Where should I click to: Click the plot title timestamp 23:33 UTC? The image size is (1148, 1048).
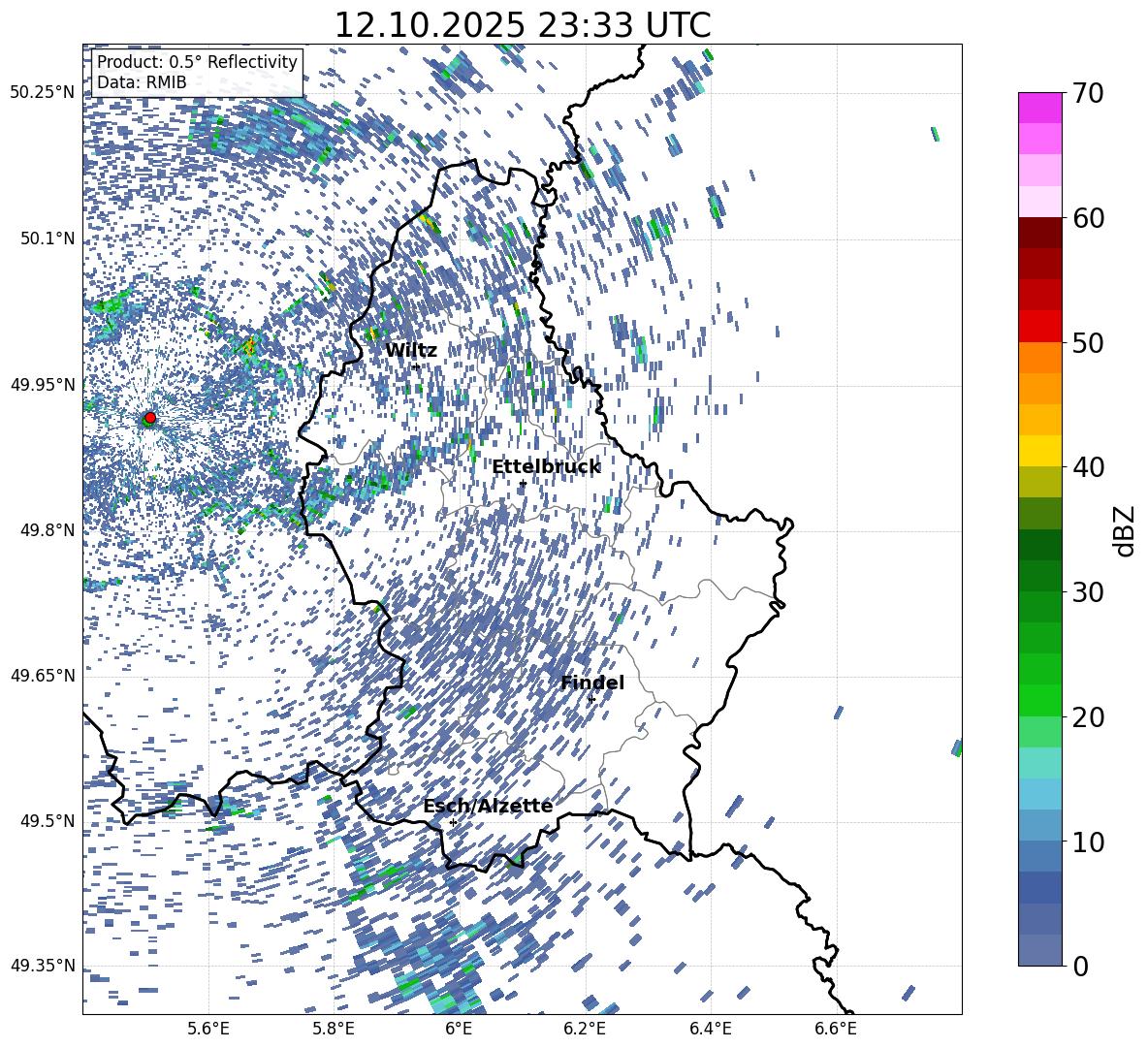click(x=623, y=25)
